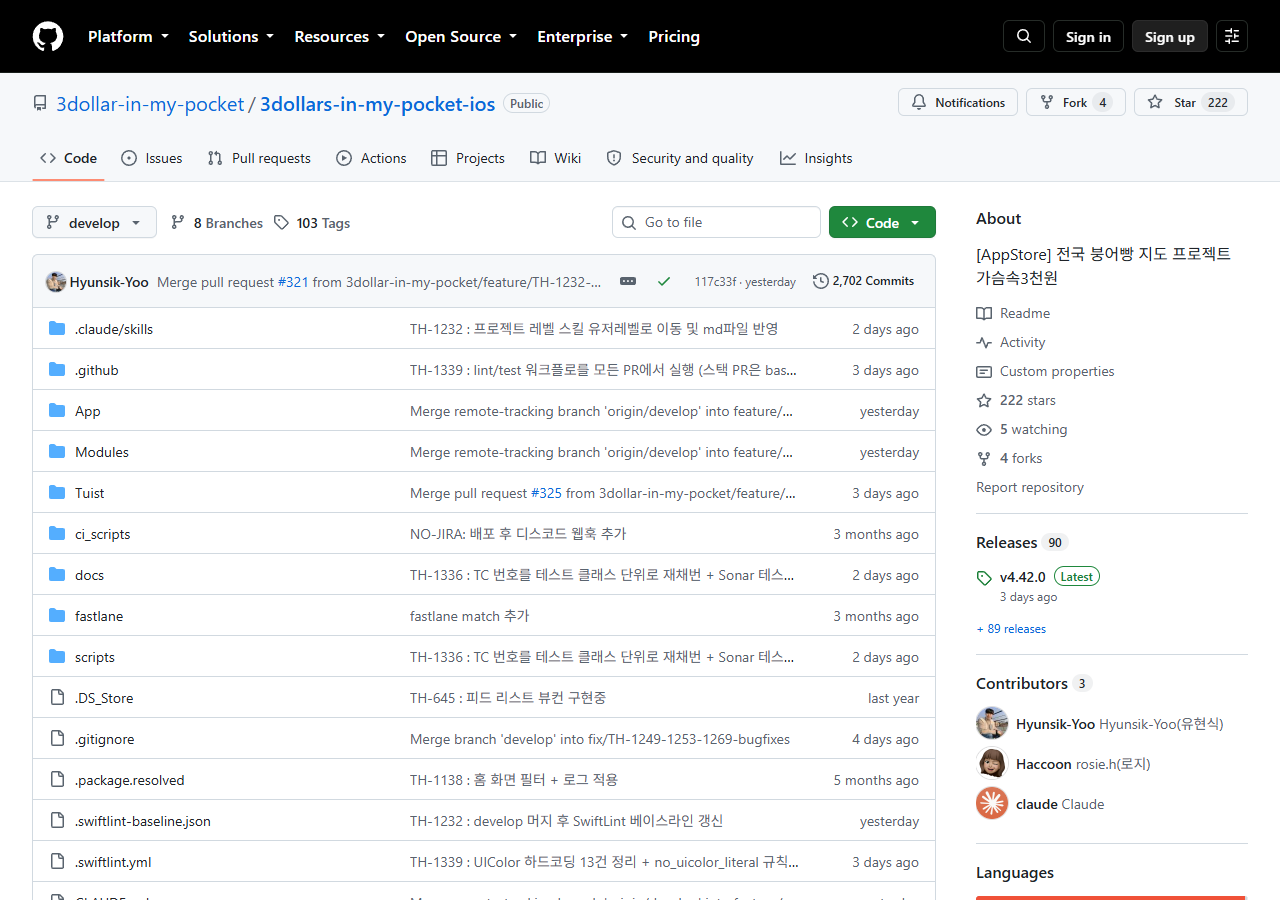Open the claude contributor avatar
The height and width of the screenshot is (900, 1280).
pos(992,803)
